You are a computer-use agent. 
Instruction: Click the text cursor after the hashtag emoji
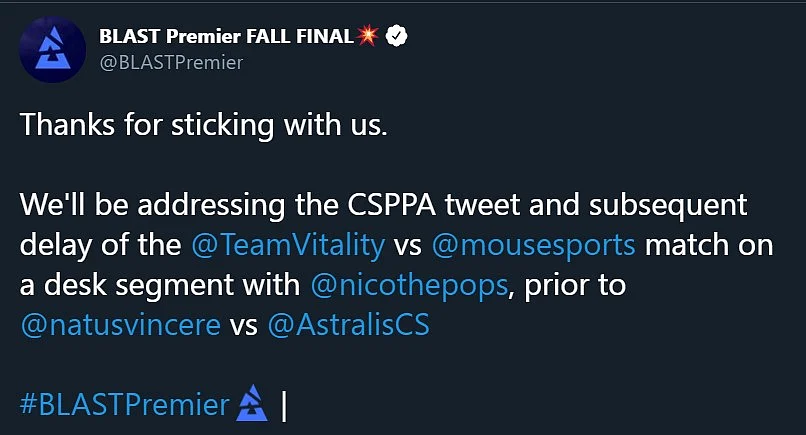coord(284,405)
